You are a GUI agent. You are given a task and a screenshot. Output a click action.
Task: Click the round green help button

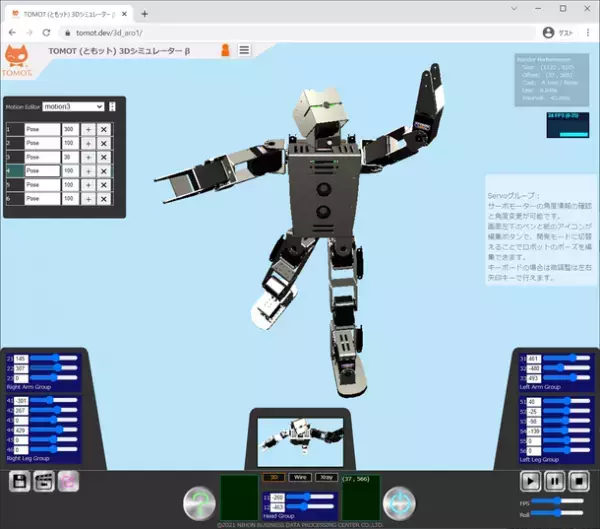pyautogui.click(x=199, y=503)
